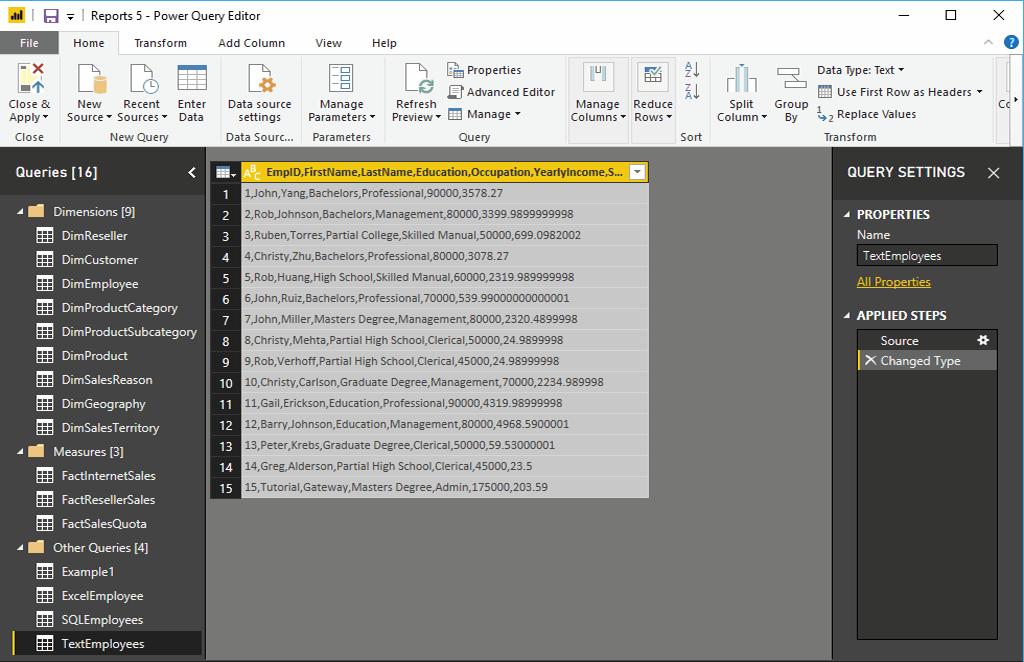Click Close & Apply icon
Screen dimensions: 1024x662
(x=30, y=78)
